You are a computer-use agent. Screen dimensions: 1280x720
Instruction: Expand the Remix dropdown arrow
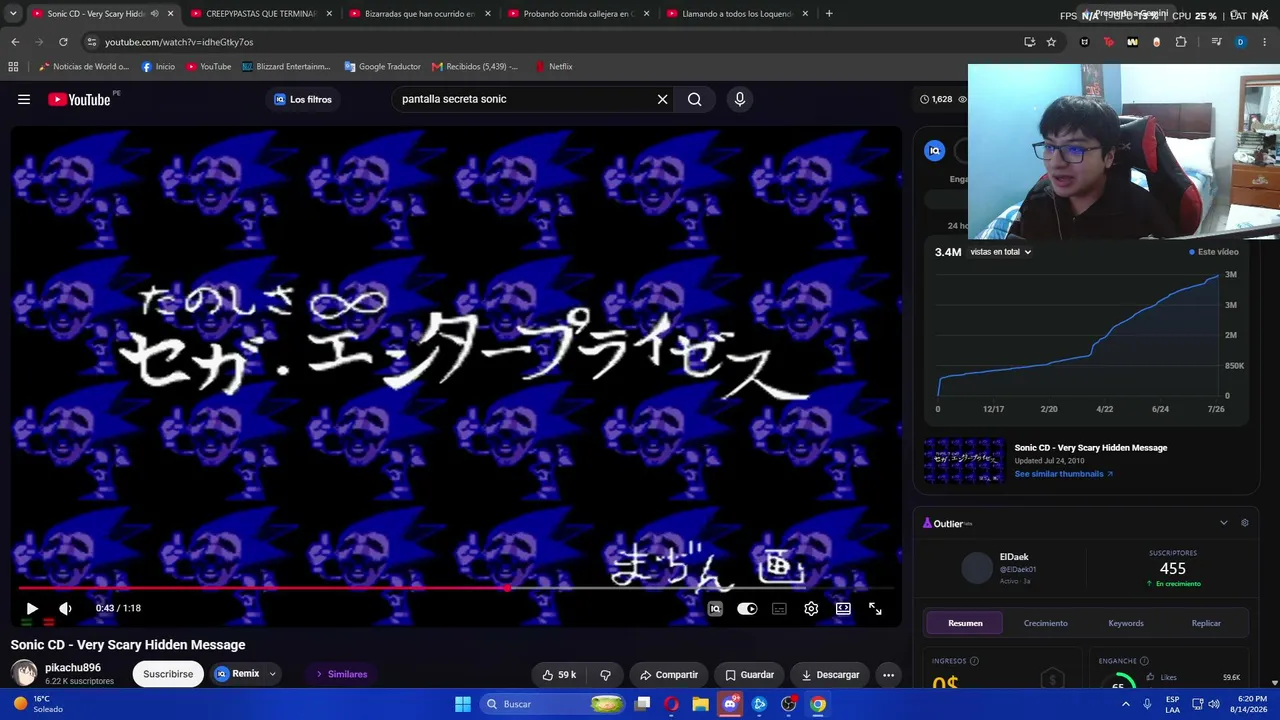click(272, 674)
